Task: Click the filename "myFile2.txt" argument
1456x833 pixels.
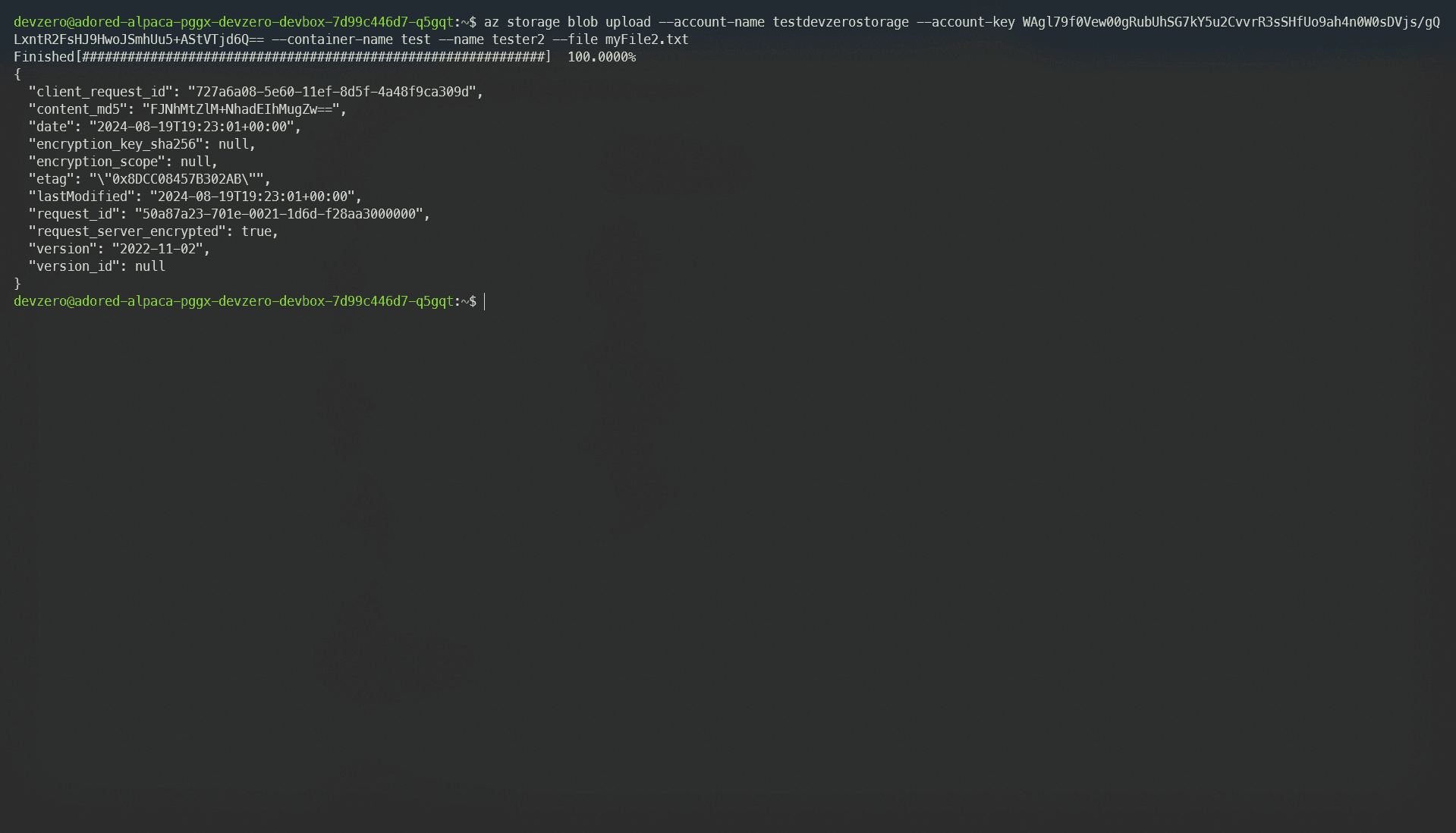Action: click(646, 39)
